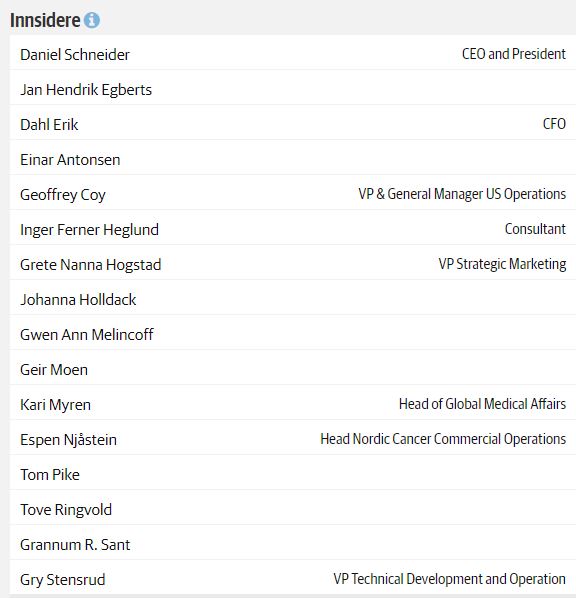Open Daniel Schneider's insider entry

tap(293, 52)
